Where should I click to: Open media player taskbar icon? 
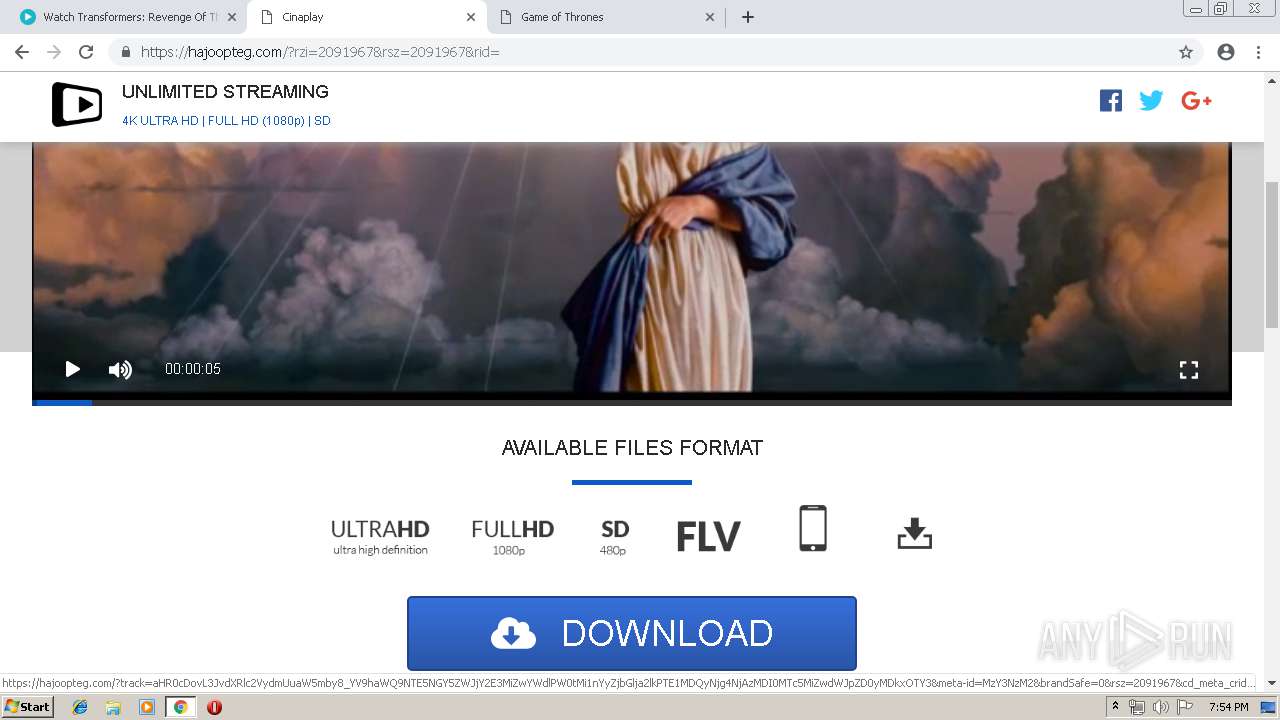[x=147, y=707]
